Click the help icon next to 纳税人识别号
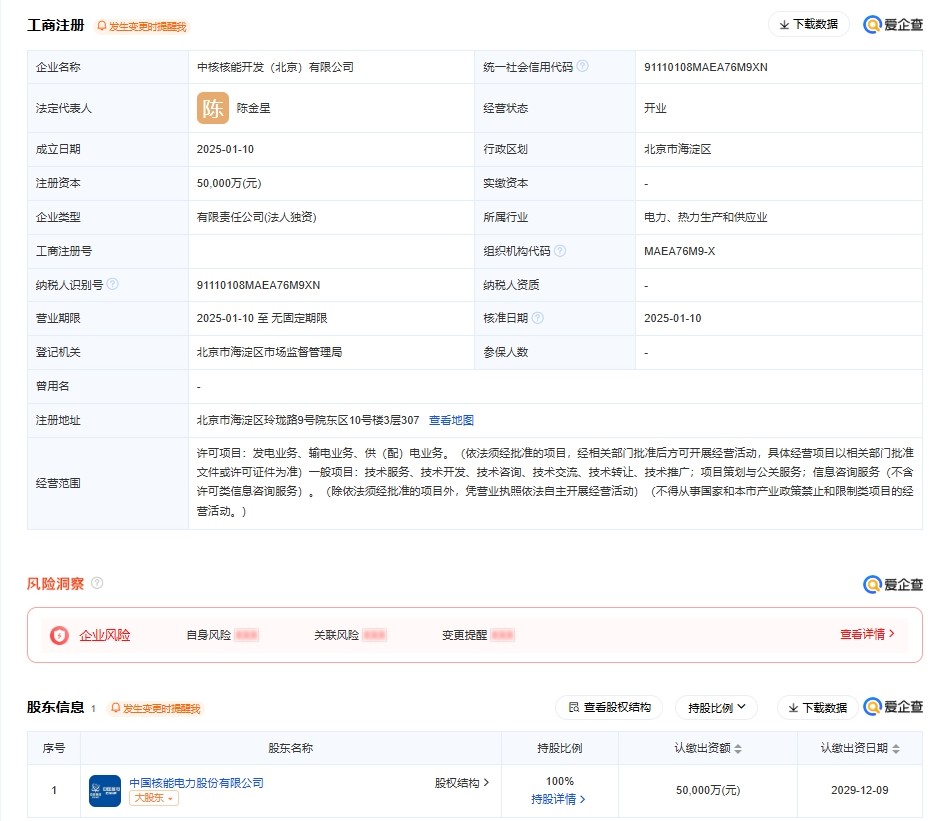Screen dimensions: 949x821 coord(113,284)
